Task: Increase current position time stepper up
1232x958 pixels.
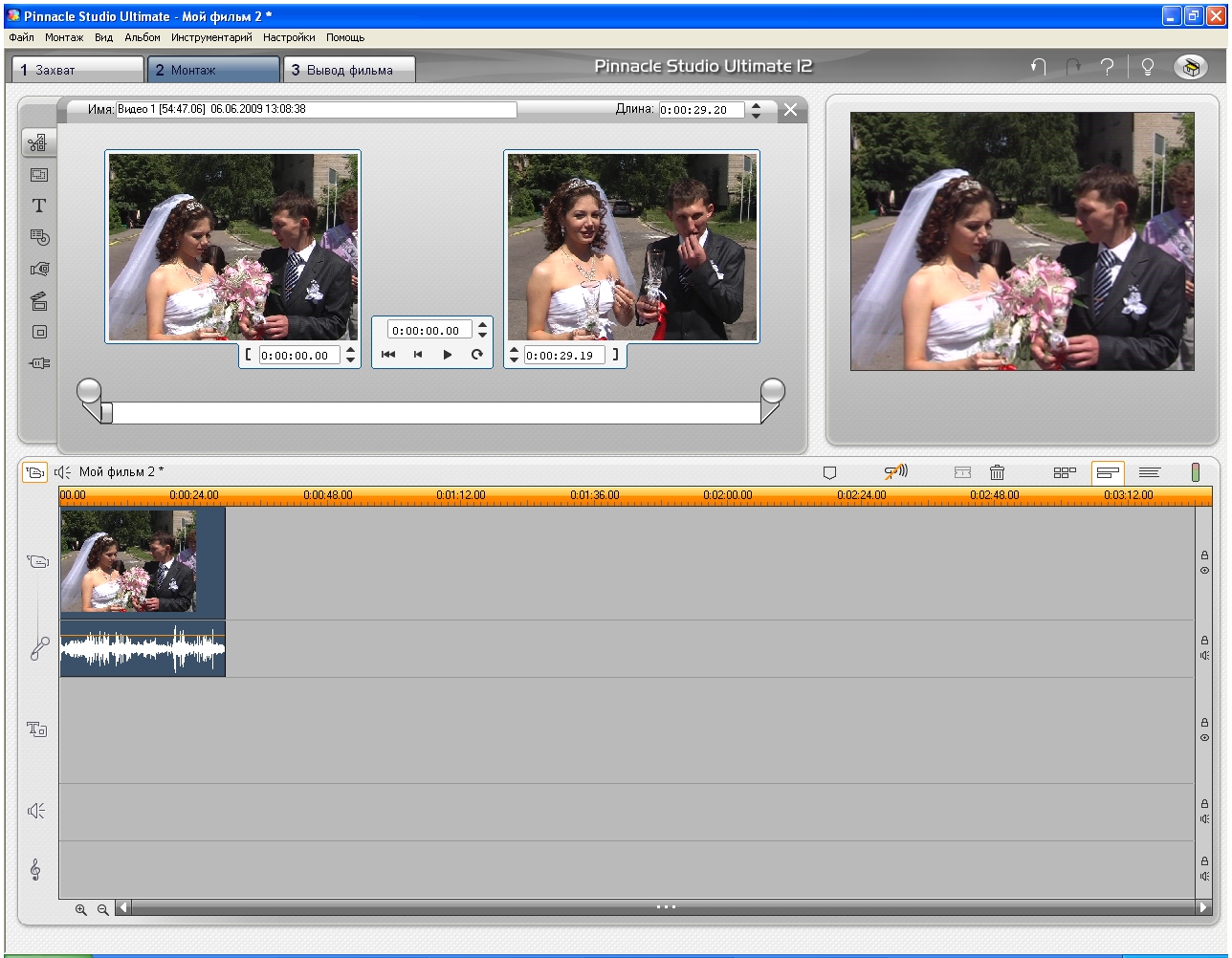Action: (482, 325)
